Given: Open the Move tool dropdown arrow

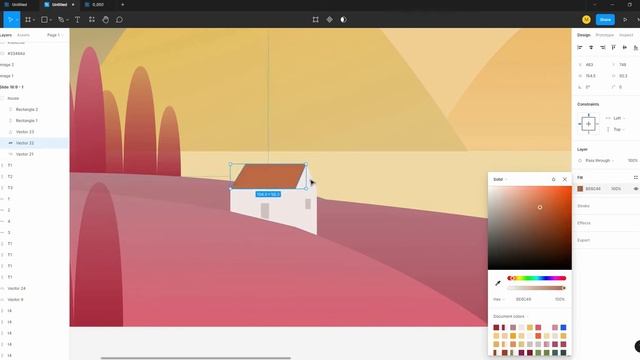Looking at the screenshot, I should tap(17, 20).
